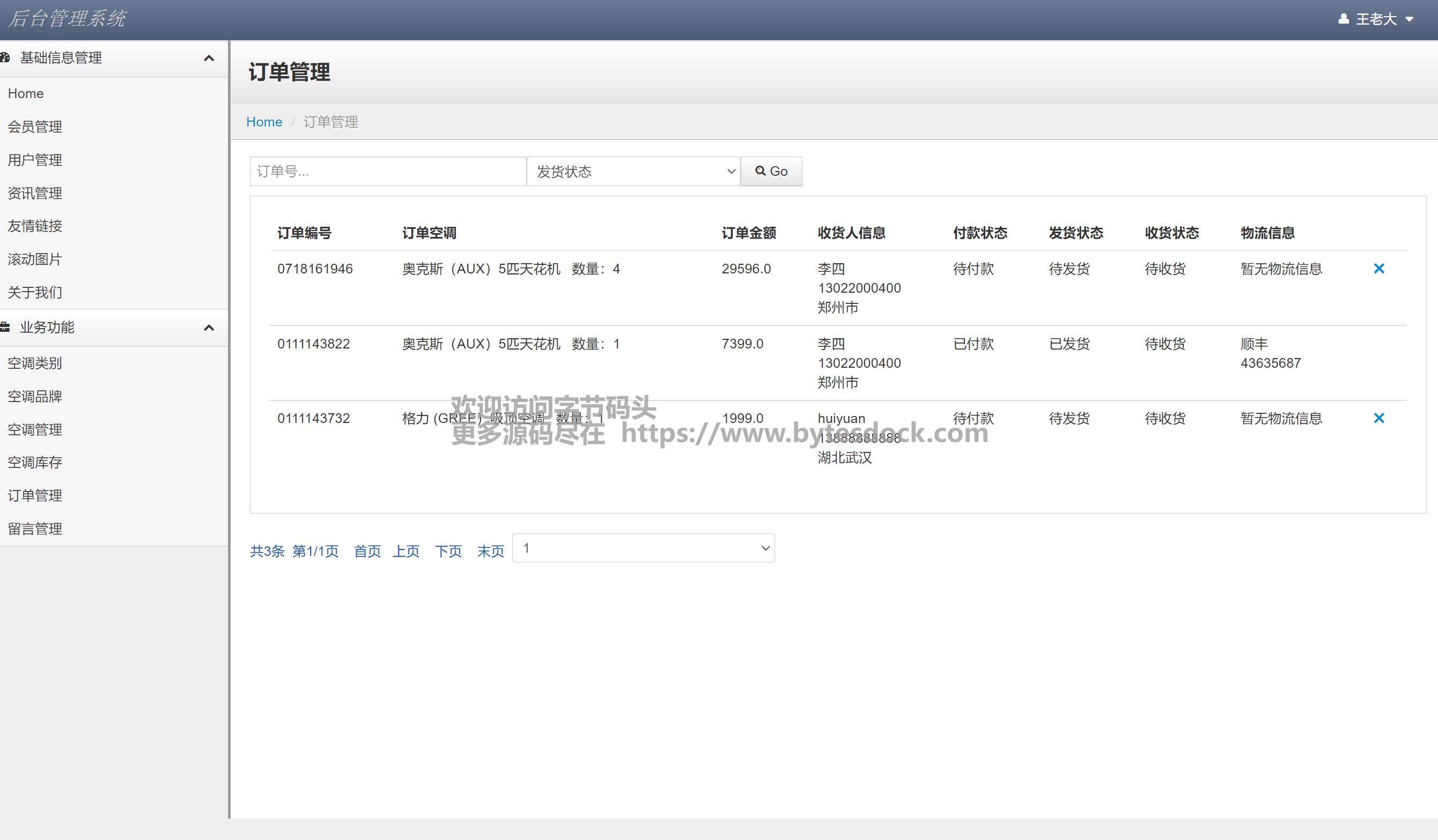Open the 王老大 user menu caret
The image size is (1438, 840).
(x=1409, y=19)
